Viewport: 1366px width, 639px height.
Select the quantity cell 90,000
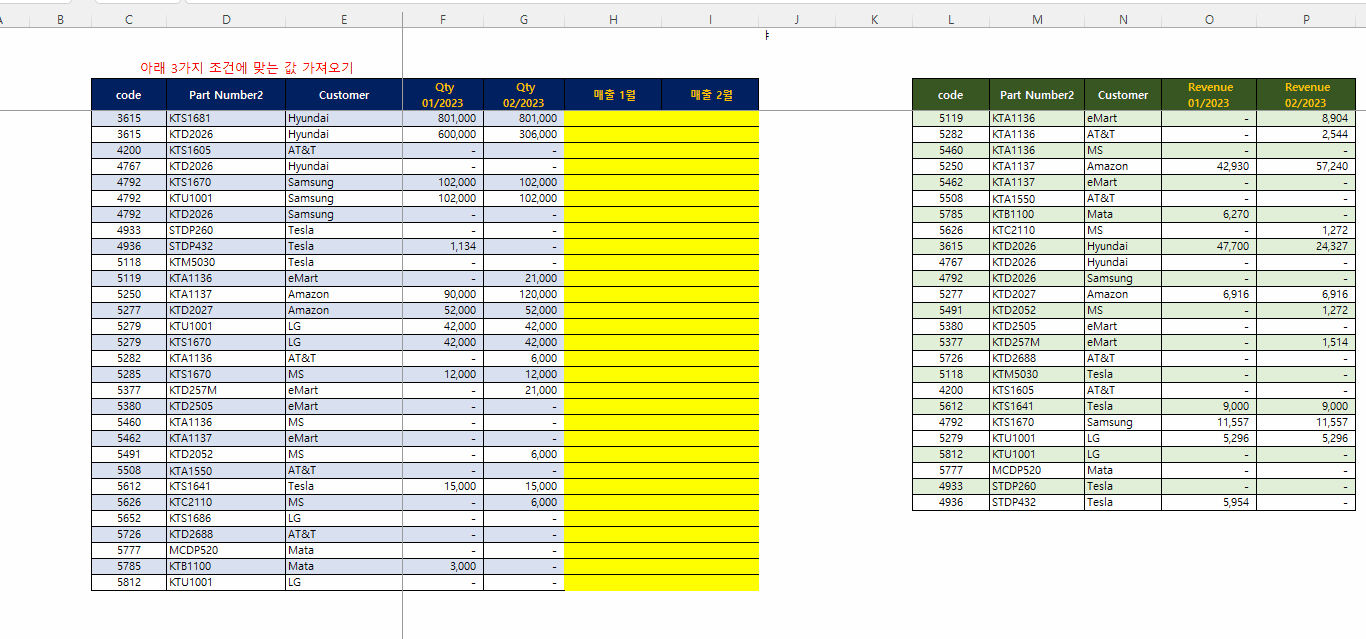(443, 294)
